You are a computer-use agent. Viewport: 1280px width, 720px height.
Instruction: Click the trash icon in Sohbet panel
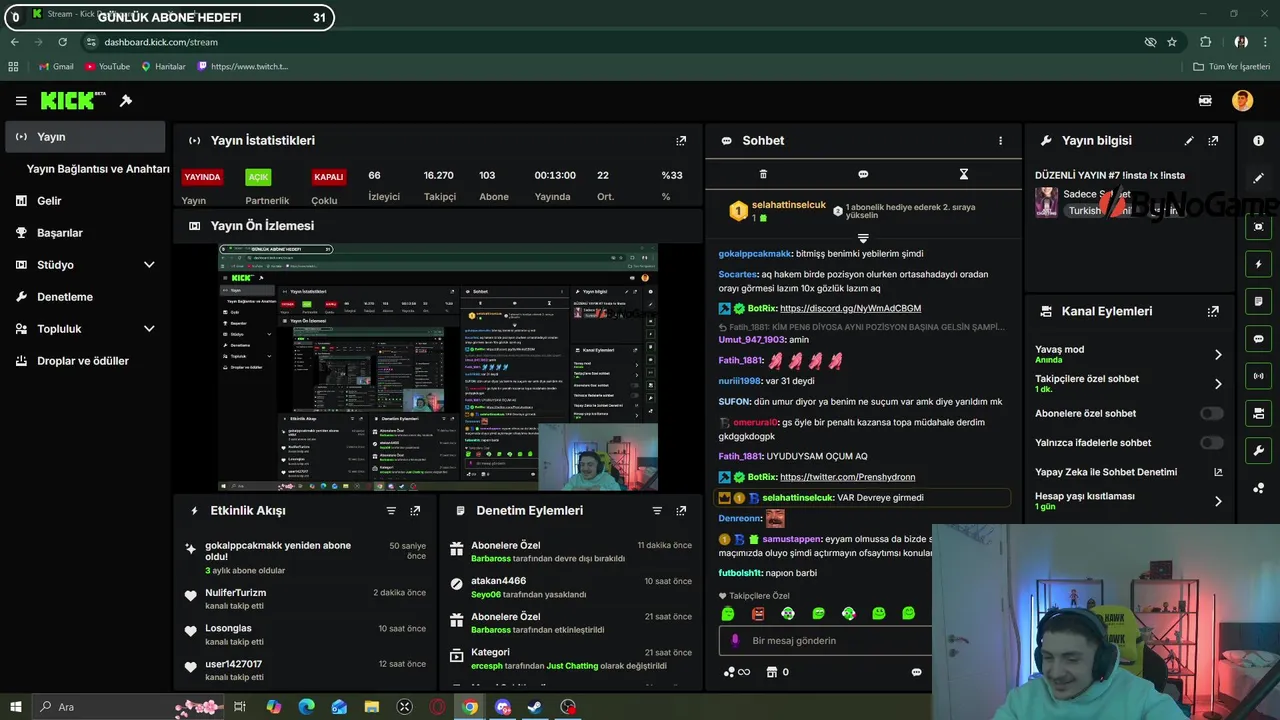click(763, 174)
